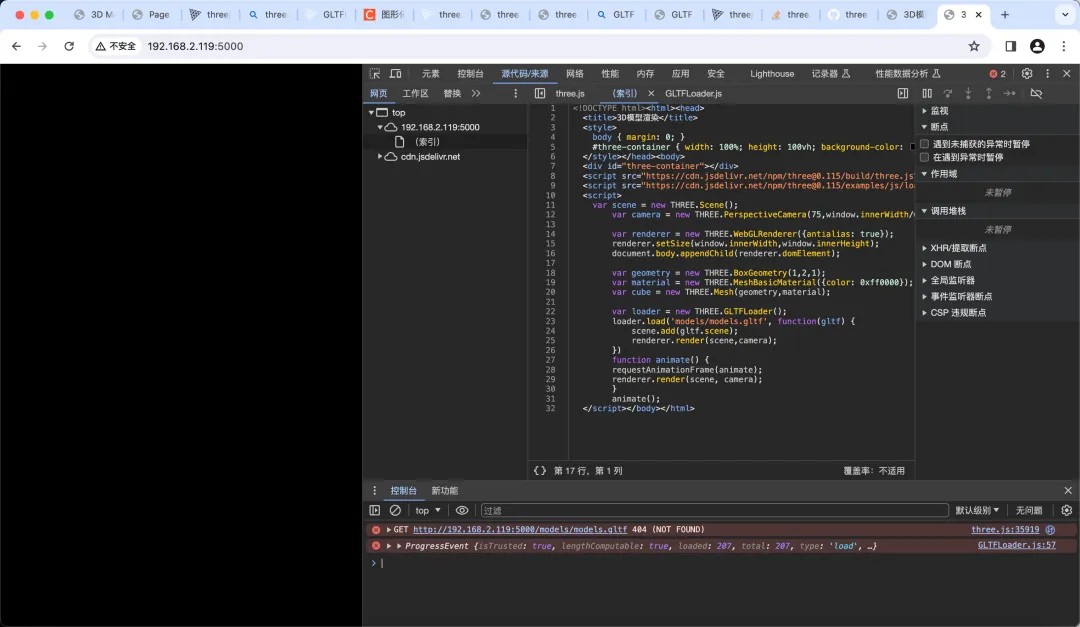The width and height of the screenshot is (1080, 627).
Task: Clear the console icon
Action: (395, 511)
